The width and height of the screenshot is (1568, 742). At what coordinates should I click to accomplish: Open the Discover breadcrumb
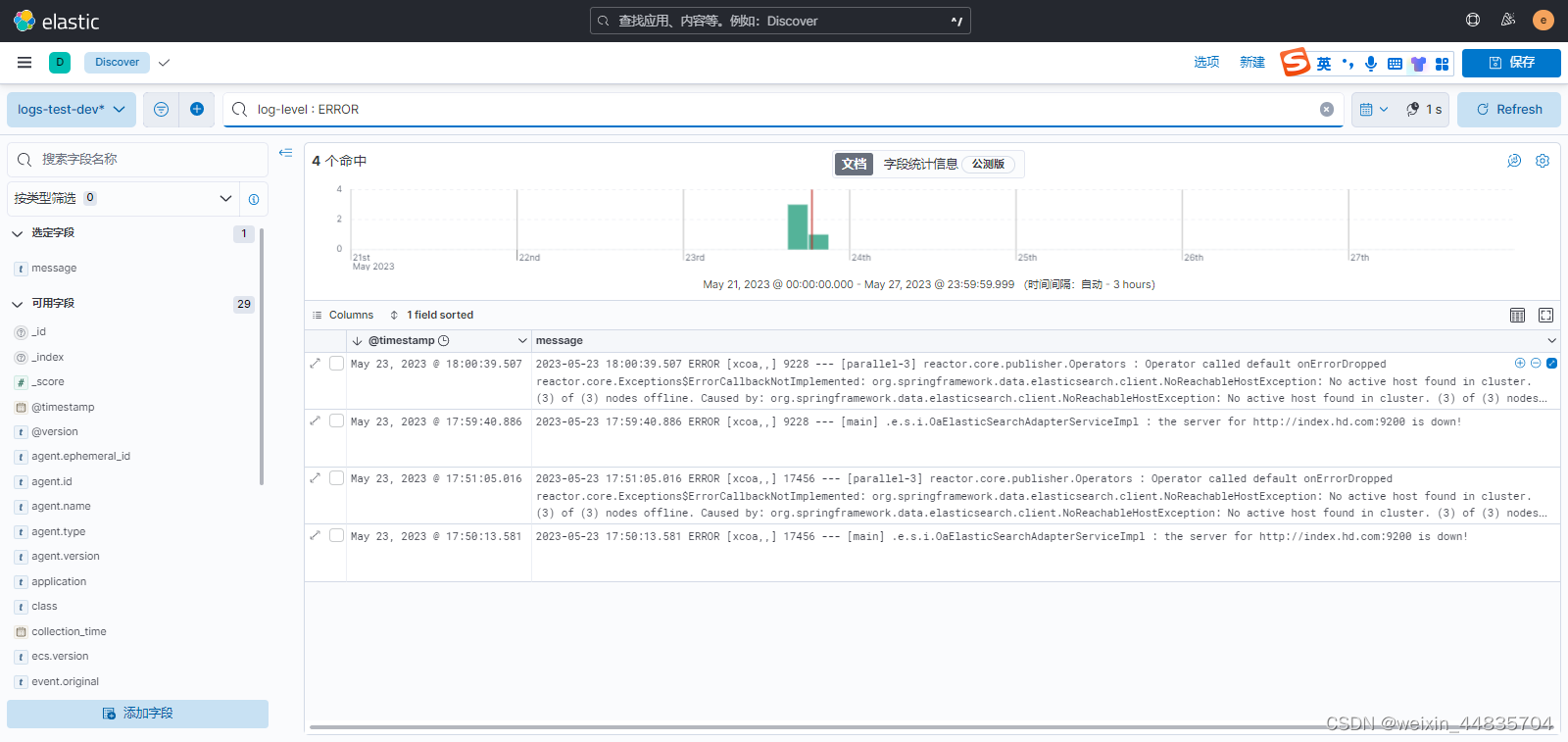click(x=117, y=62)
